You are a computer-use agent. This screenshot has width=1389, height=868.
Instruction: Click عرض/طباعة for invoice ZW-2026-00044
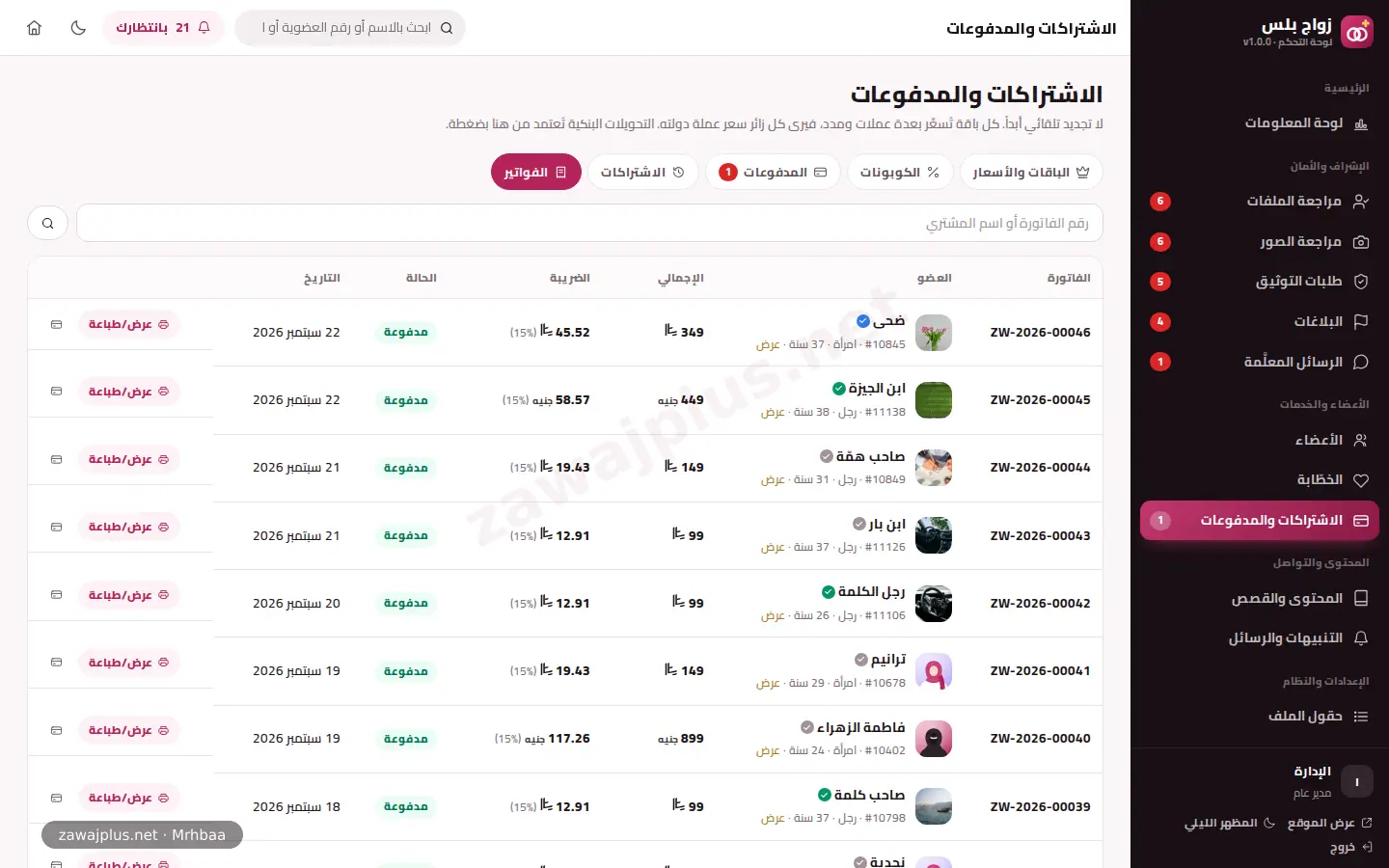click(x=128, y=460)
